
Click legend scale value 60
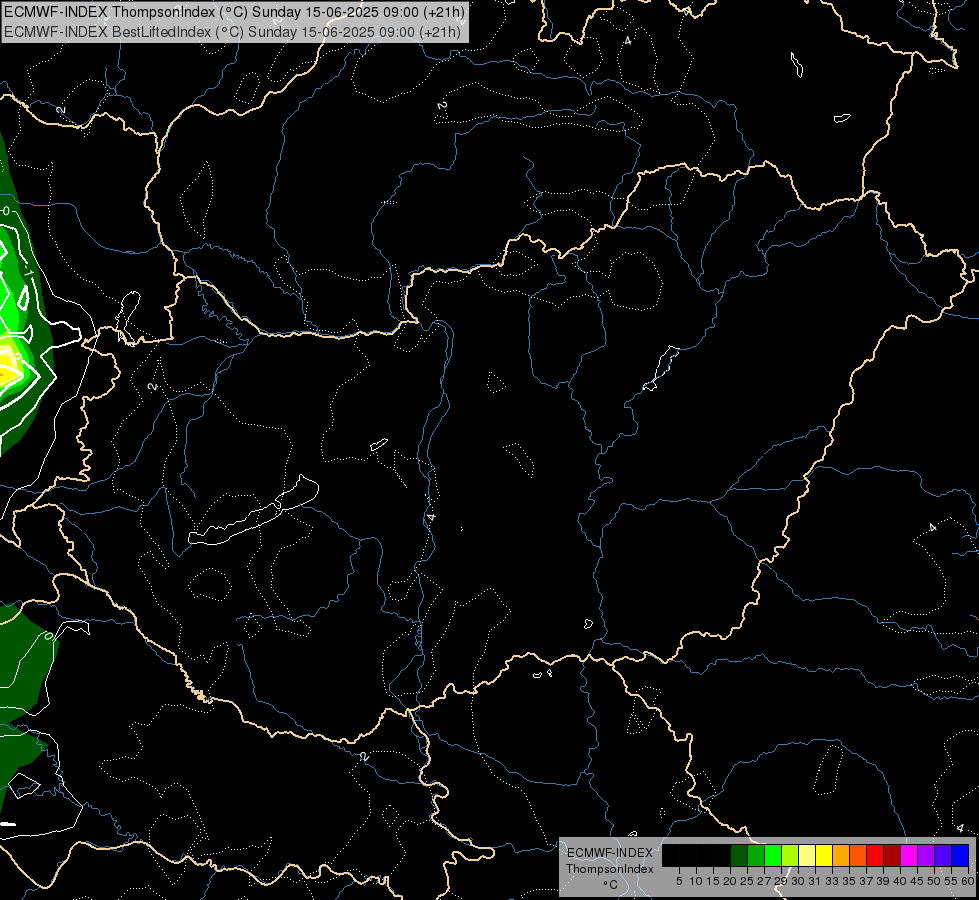967,881
